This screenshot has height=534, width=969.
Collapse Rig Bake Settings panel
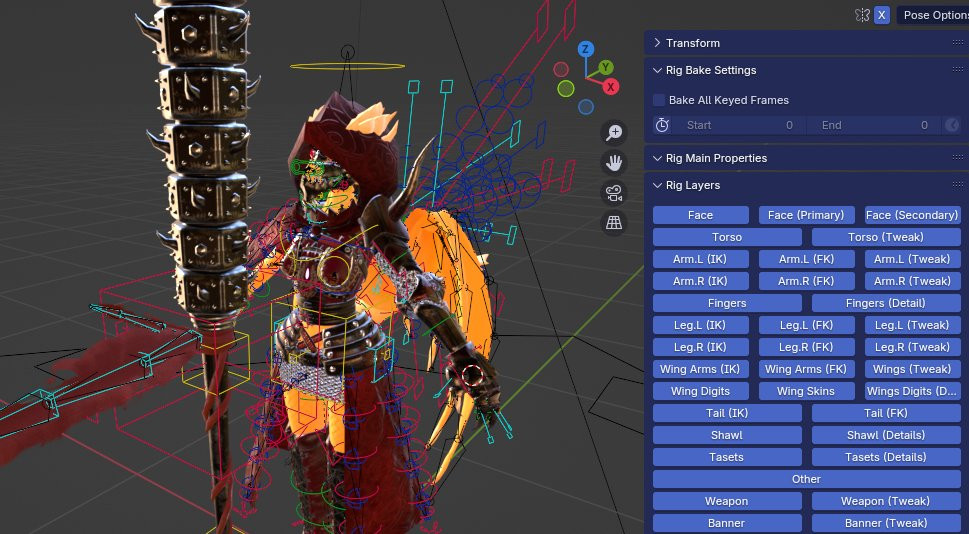(658, 70)
